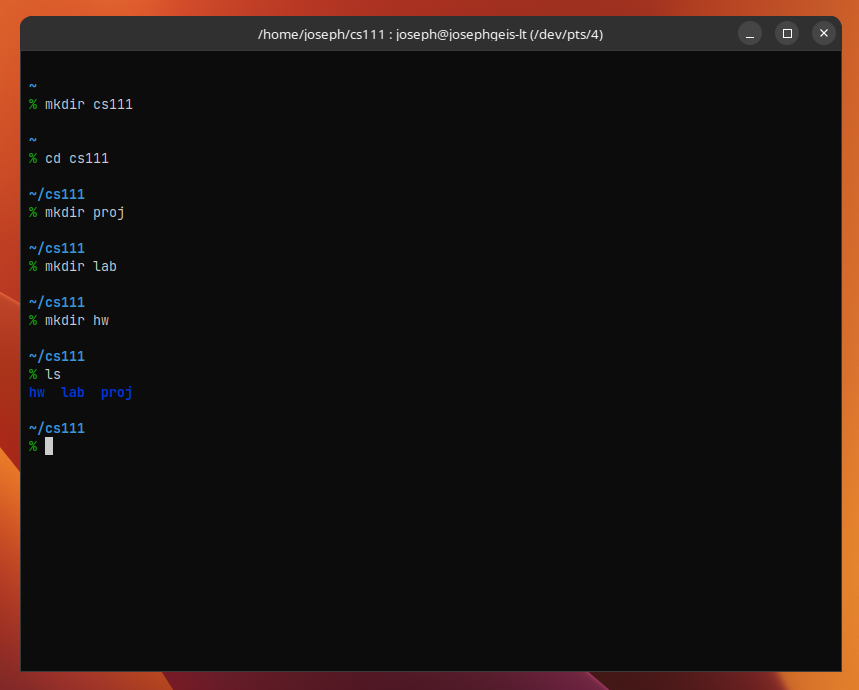Click the ~/cs111 path above "mkdir proj"
Screen dimensions: 859x690
click(57, 194)
